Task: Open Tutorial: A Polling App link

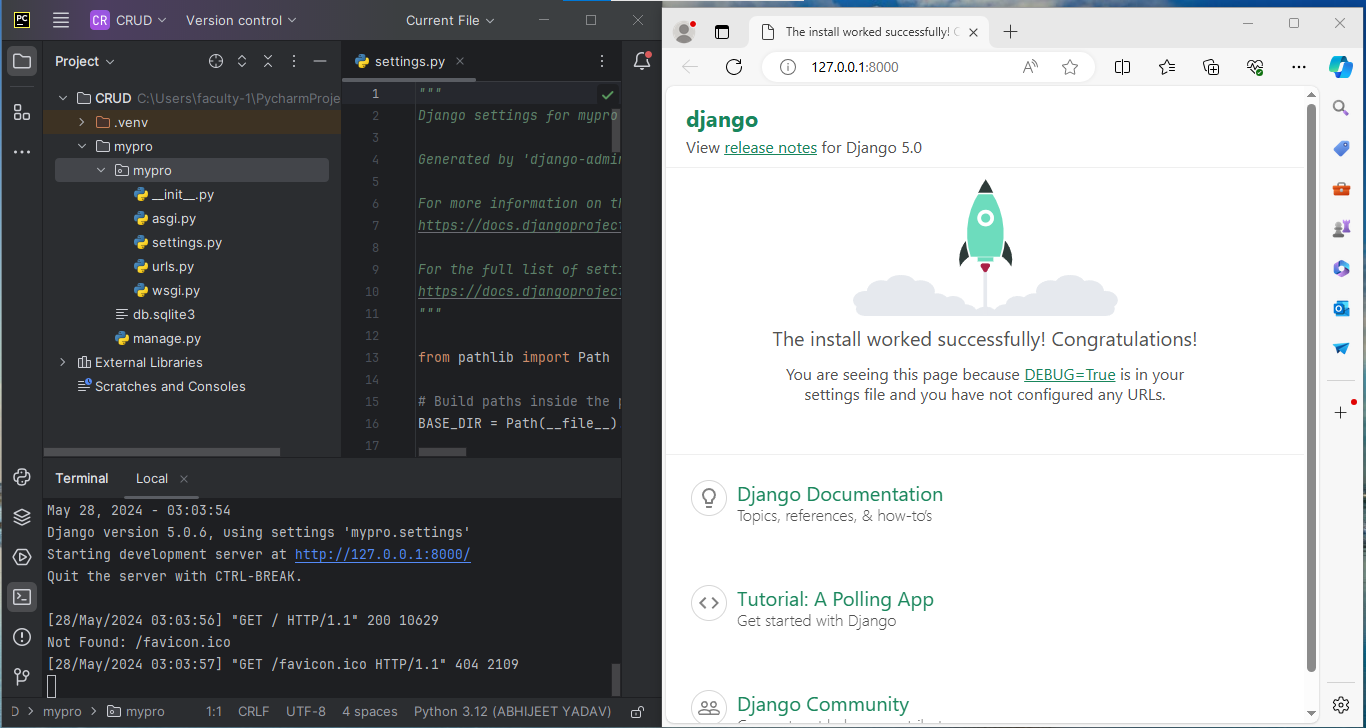Action: [x=835, y=599]
